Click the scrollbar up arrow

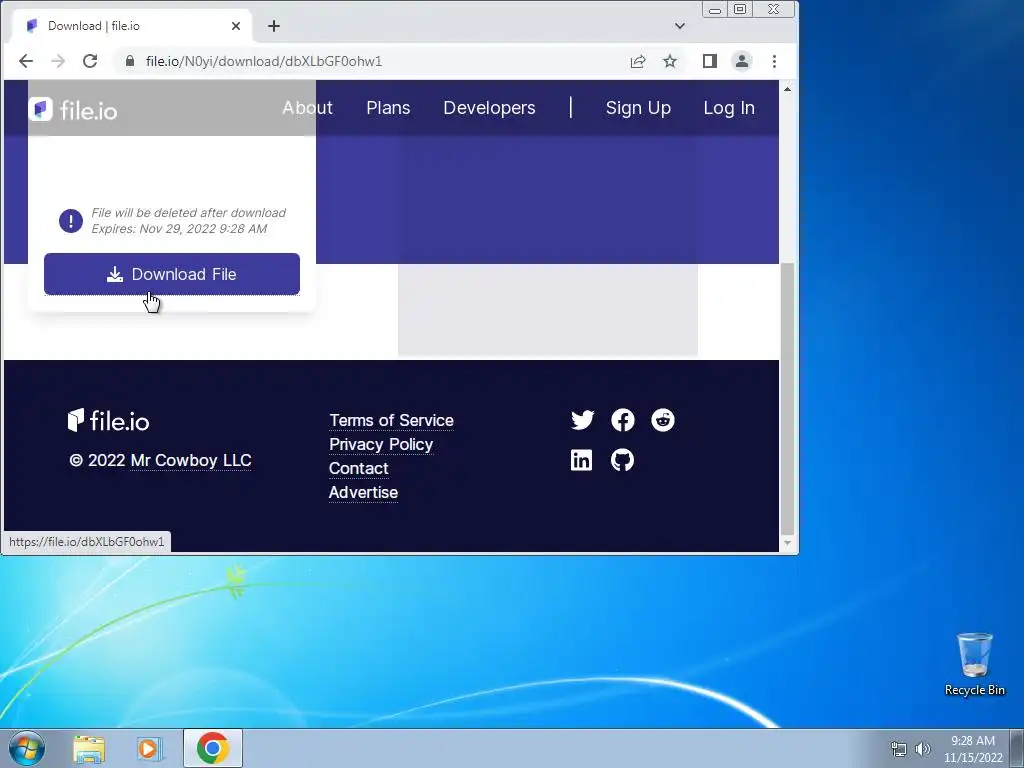(x=788, y=89)
